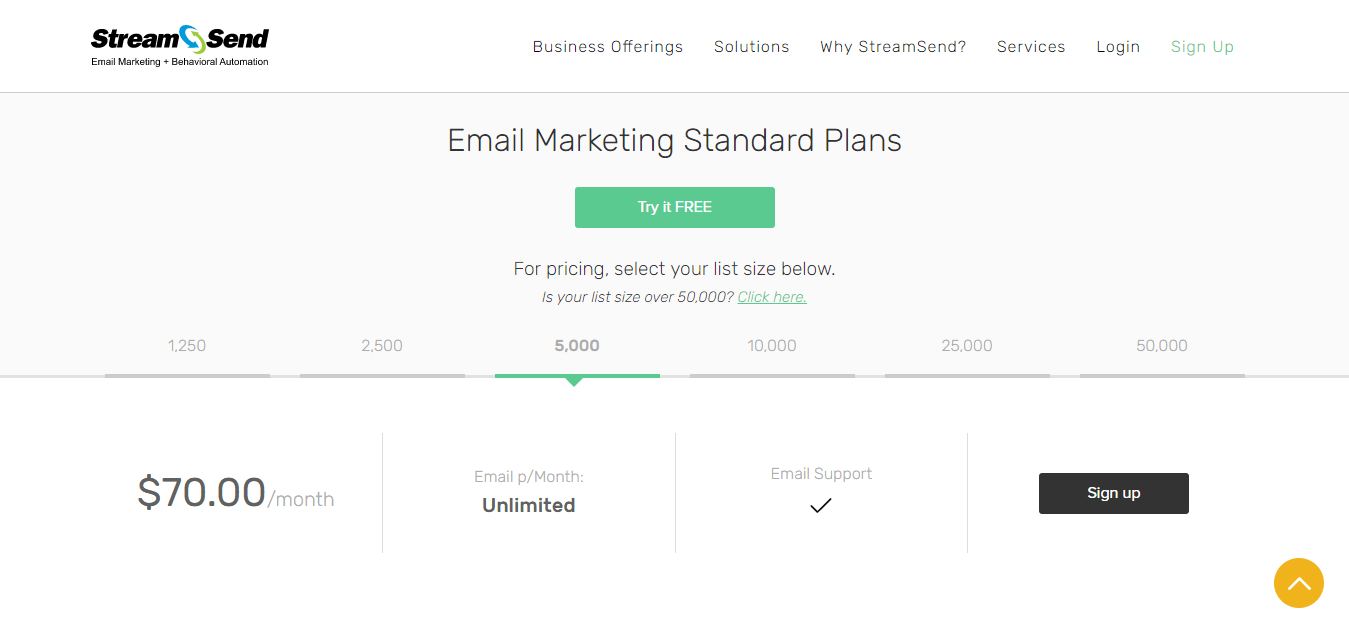This screenshot has height=621, width=1349.
Task: Go to the Login page
Action: 1118,47
